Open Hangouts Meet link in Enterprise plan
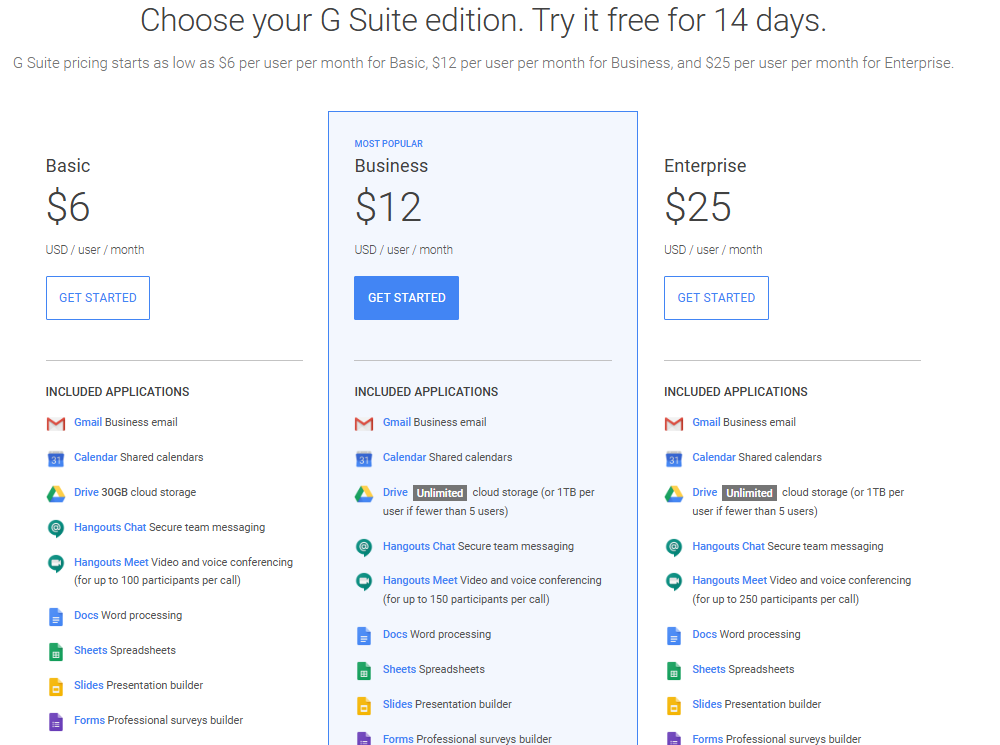The height and width of the screenshot is (745, 1000). click(x=730, y=580)
